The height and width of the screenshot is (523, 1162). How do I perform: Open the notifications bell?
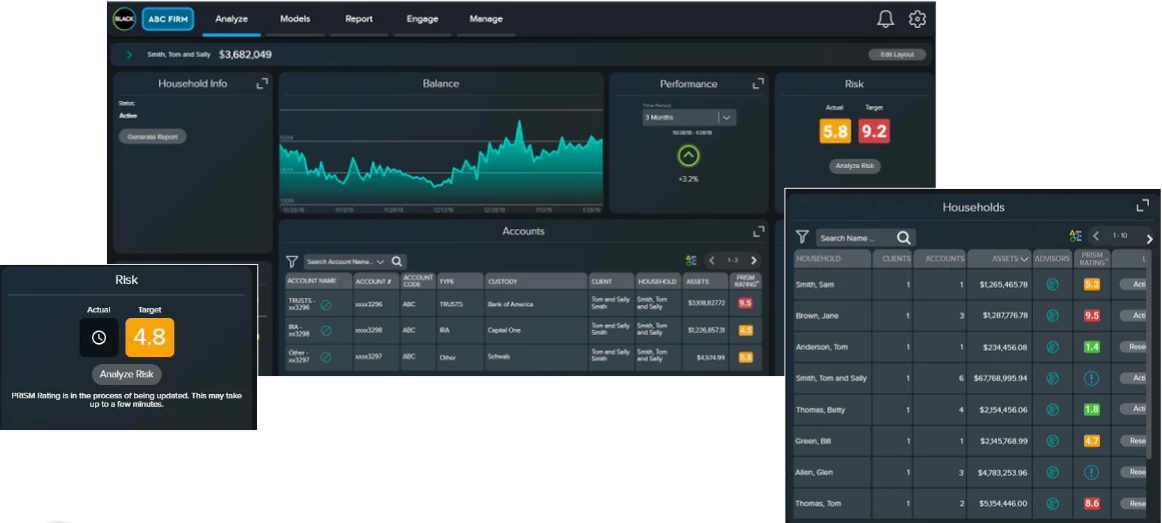coord(885,19)
